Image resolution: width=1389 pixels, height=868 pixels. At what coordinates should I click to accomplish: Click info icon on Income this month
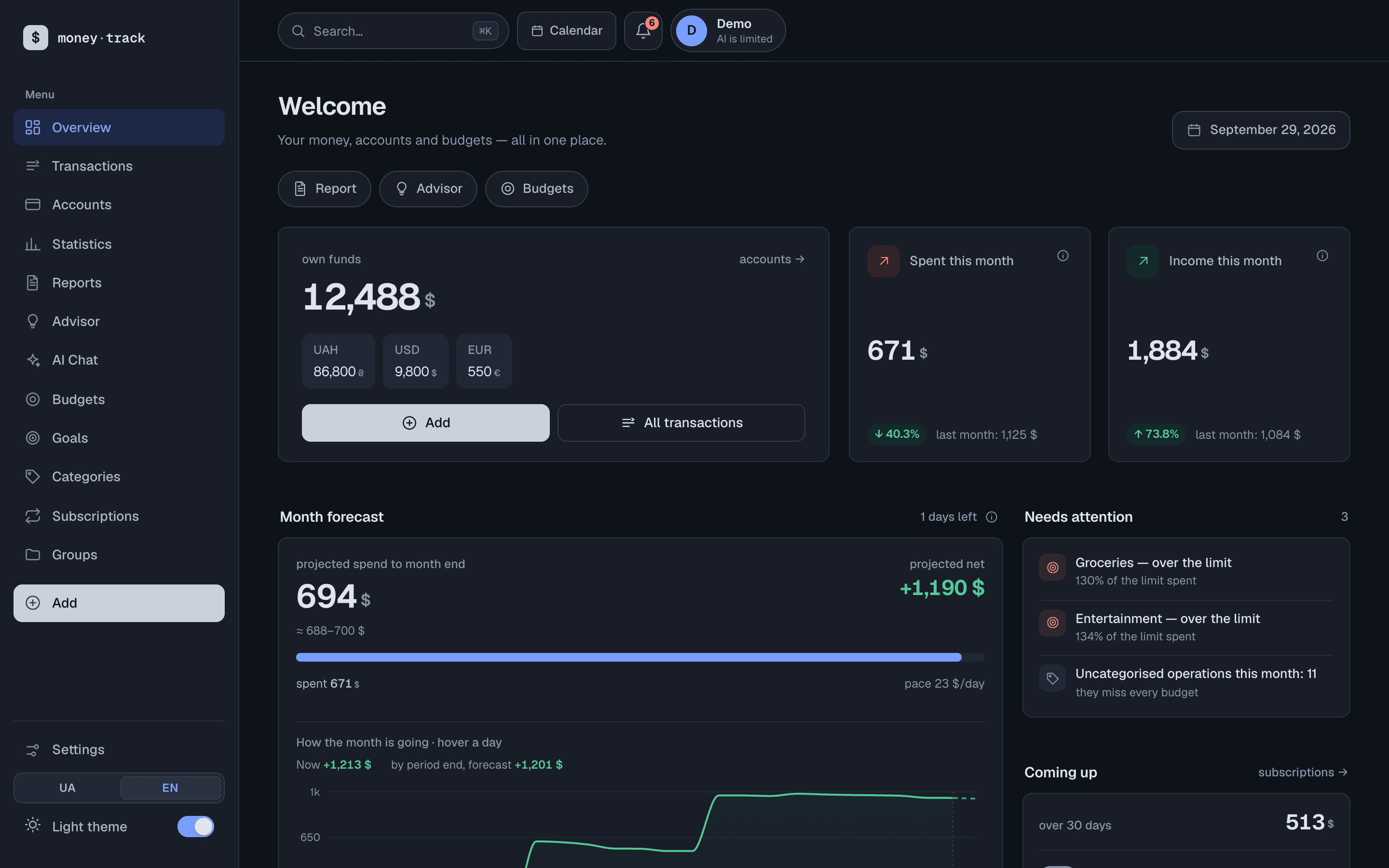coord(1322,256)
